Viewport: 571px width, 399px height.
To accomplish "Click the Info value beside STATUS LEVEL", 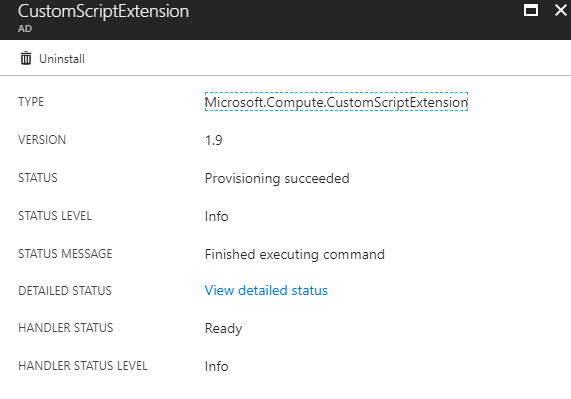I will pos(216,216).
